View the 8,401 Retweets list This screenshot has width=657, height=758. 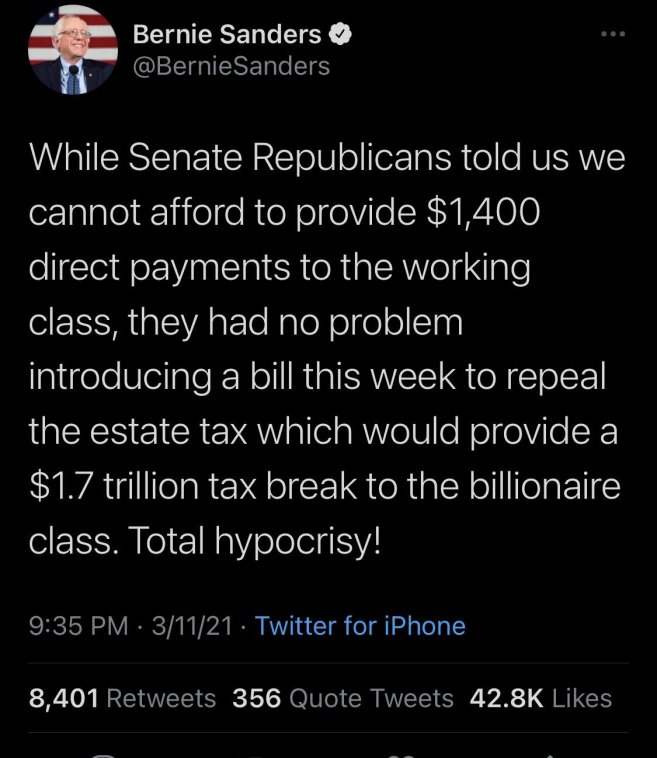point(123,698)
